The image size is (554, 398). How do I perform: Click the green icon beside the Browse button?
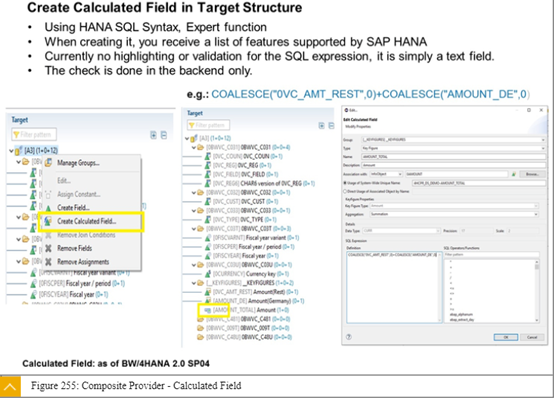click(x=514, y=174)
